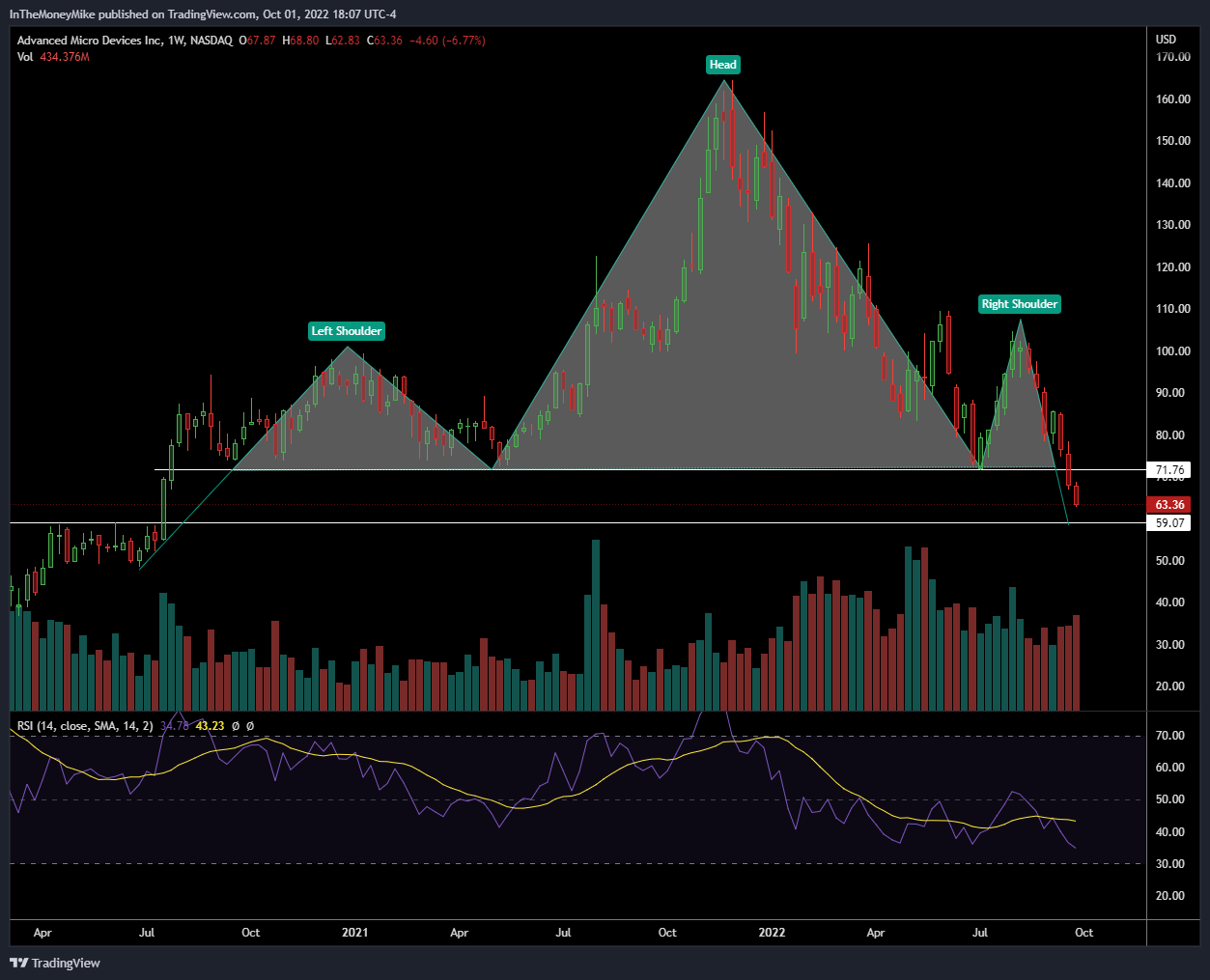Click the 170.00 price axis label
This screenshot has height=980, width=1210.
coord(1173,57)
